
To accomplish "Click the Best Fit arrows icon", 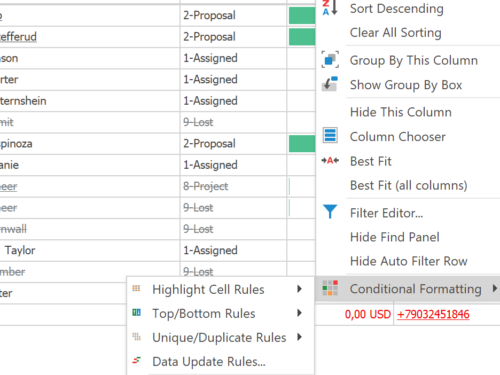I will [x=330, y=161].
